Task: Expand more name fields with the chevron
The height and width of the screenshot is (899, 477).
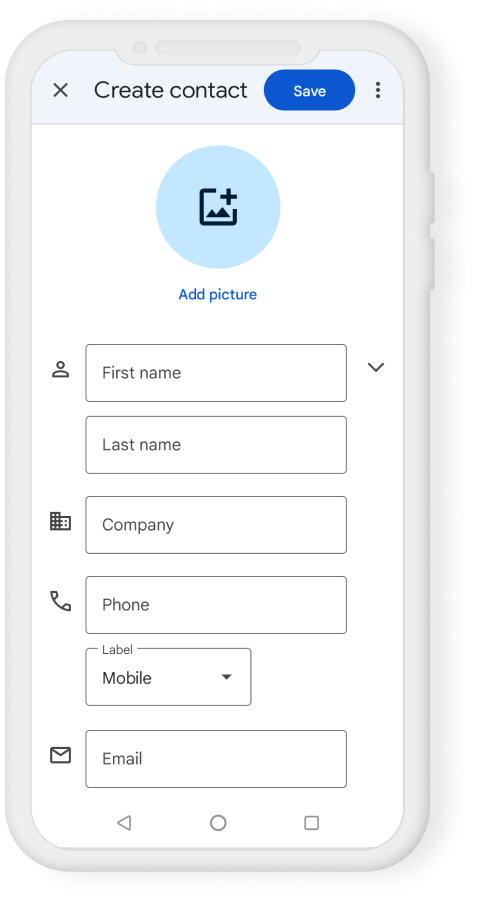Action: 376,367
